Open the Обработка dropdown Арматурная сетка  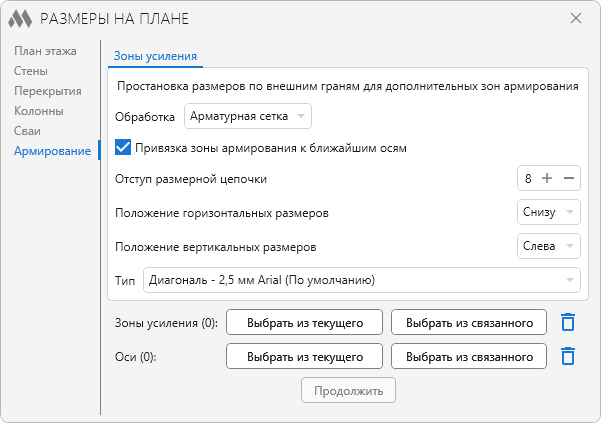[248, 116]
